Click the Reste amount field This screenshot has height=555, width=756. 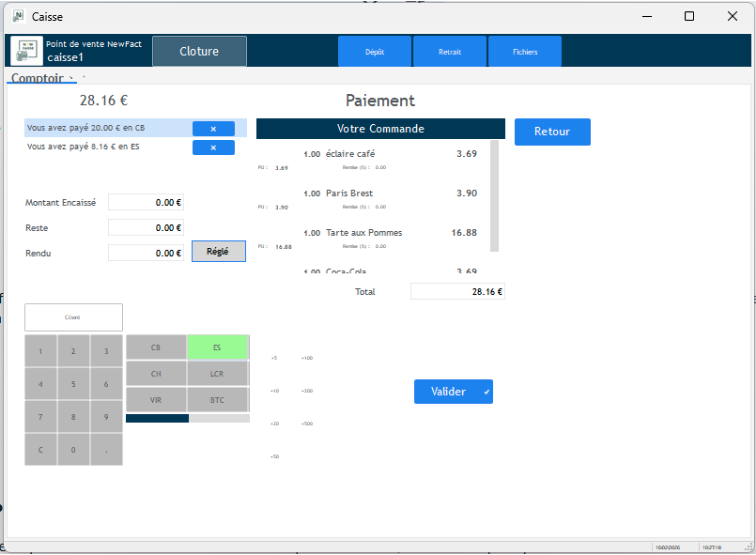146,228
